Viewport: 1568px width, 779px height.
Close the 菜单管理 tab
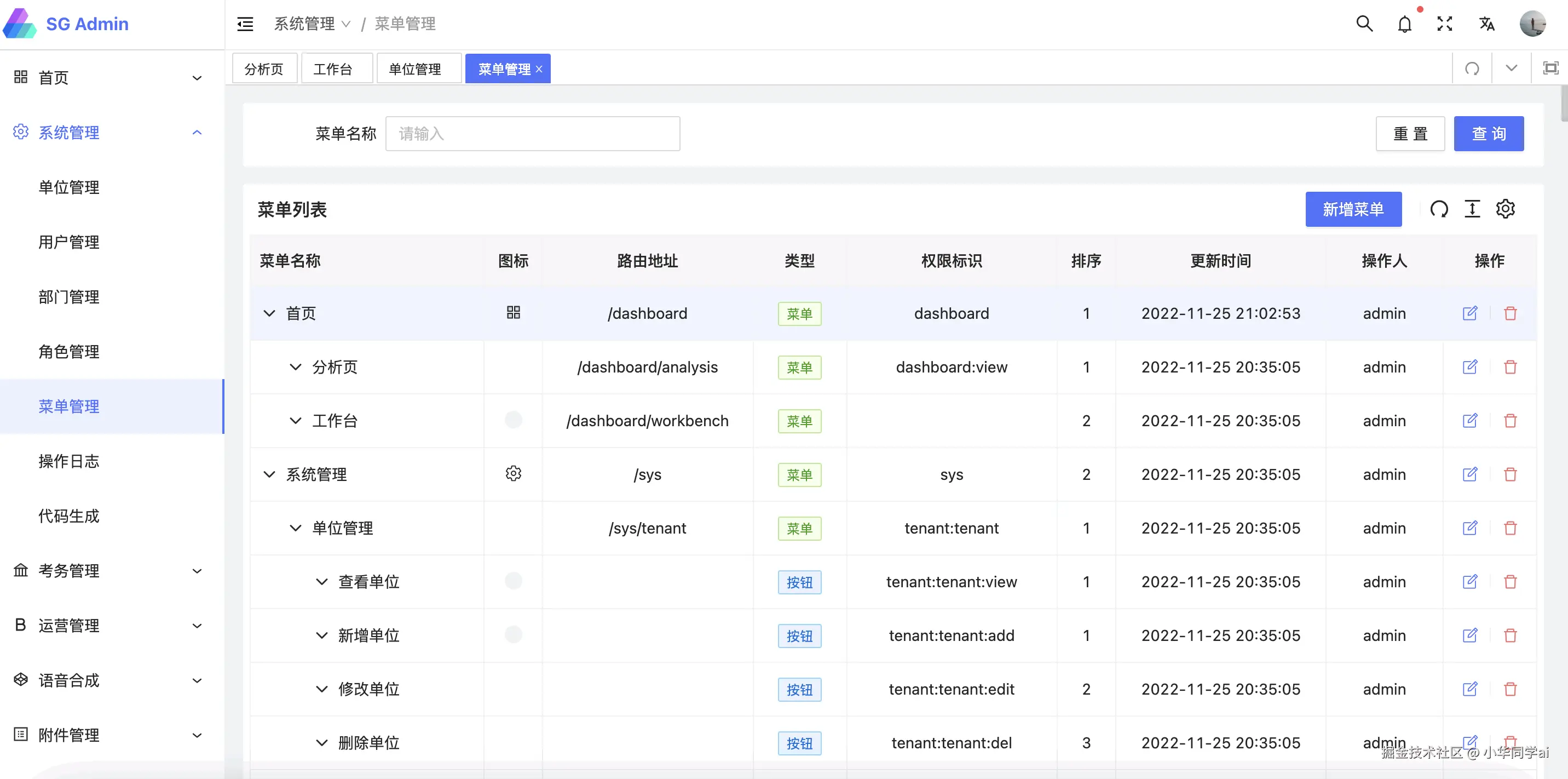[x=539, y=70]
